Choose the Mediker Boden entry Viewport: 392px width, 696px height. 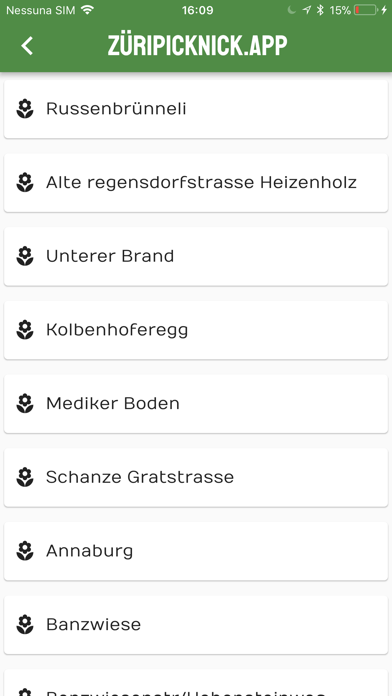[196, 404]
